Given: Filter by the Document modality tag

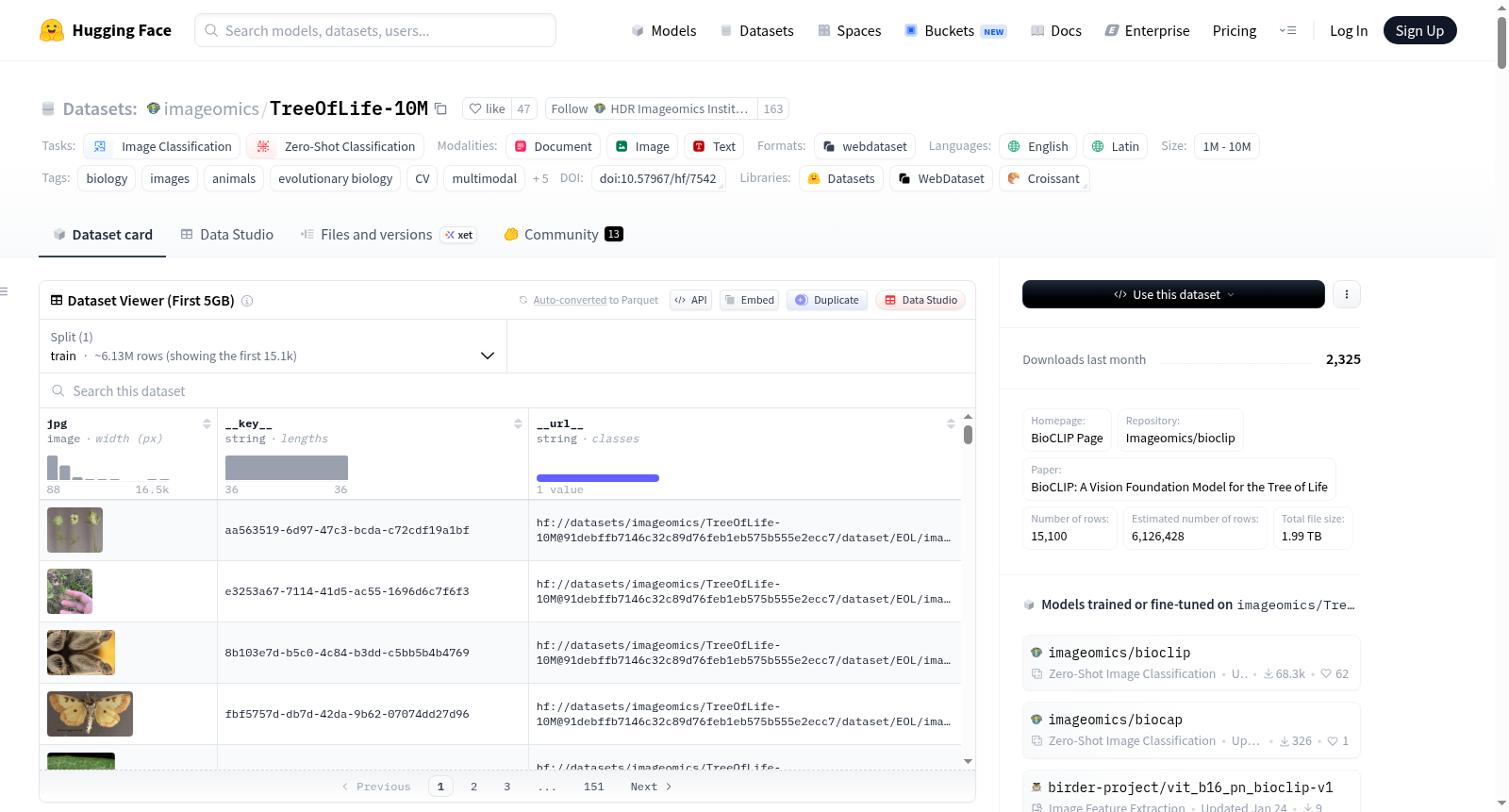Looking at the screenshot, I should coord(554,146).
